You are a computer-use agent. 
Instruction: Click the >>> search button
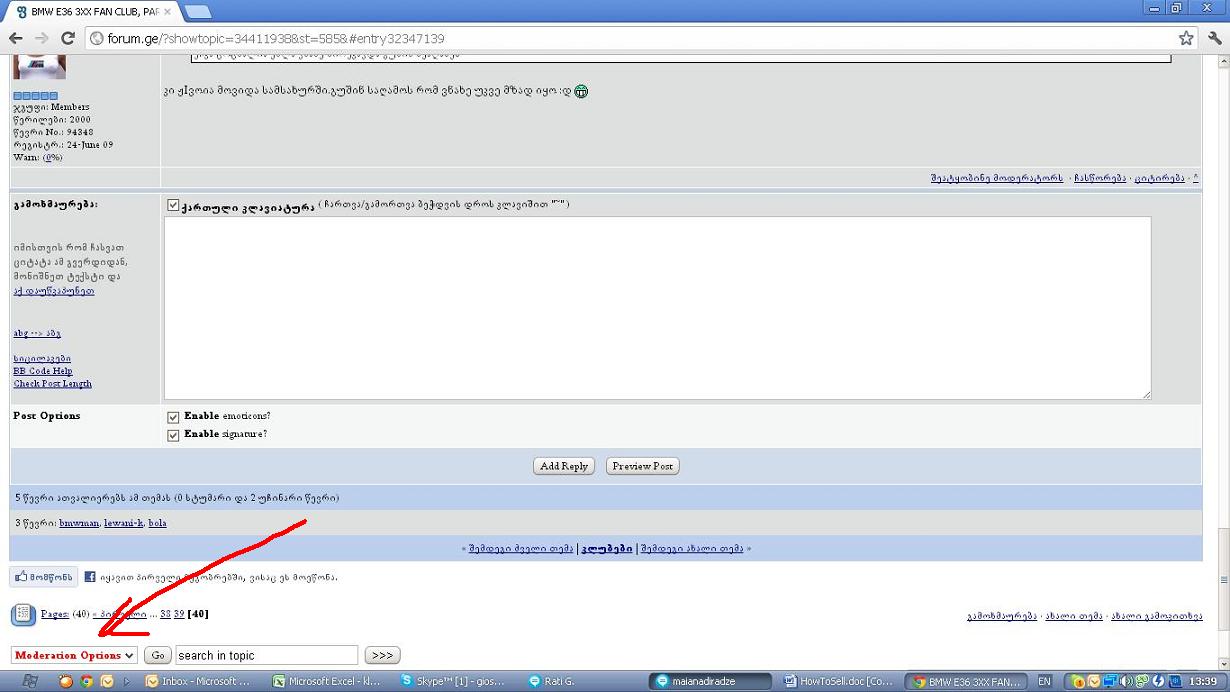(x=382, y=655)
